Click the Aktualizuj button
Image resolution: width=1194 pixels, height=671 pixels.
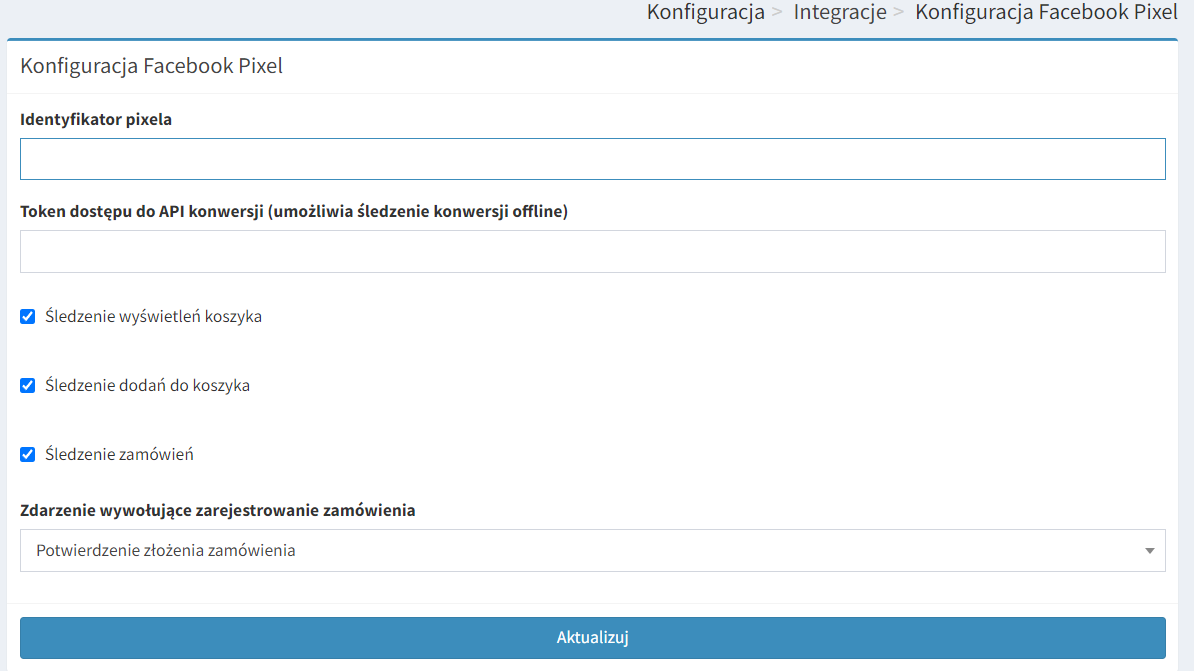pos(592,637)
